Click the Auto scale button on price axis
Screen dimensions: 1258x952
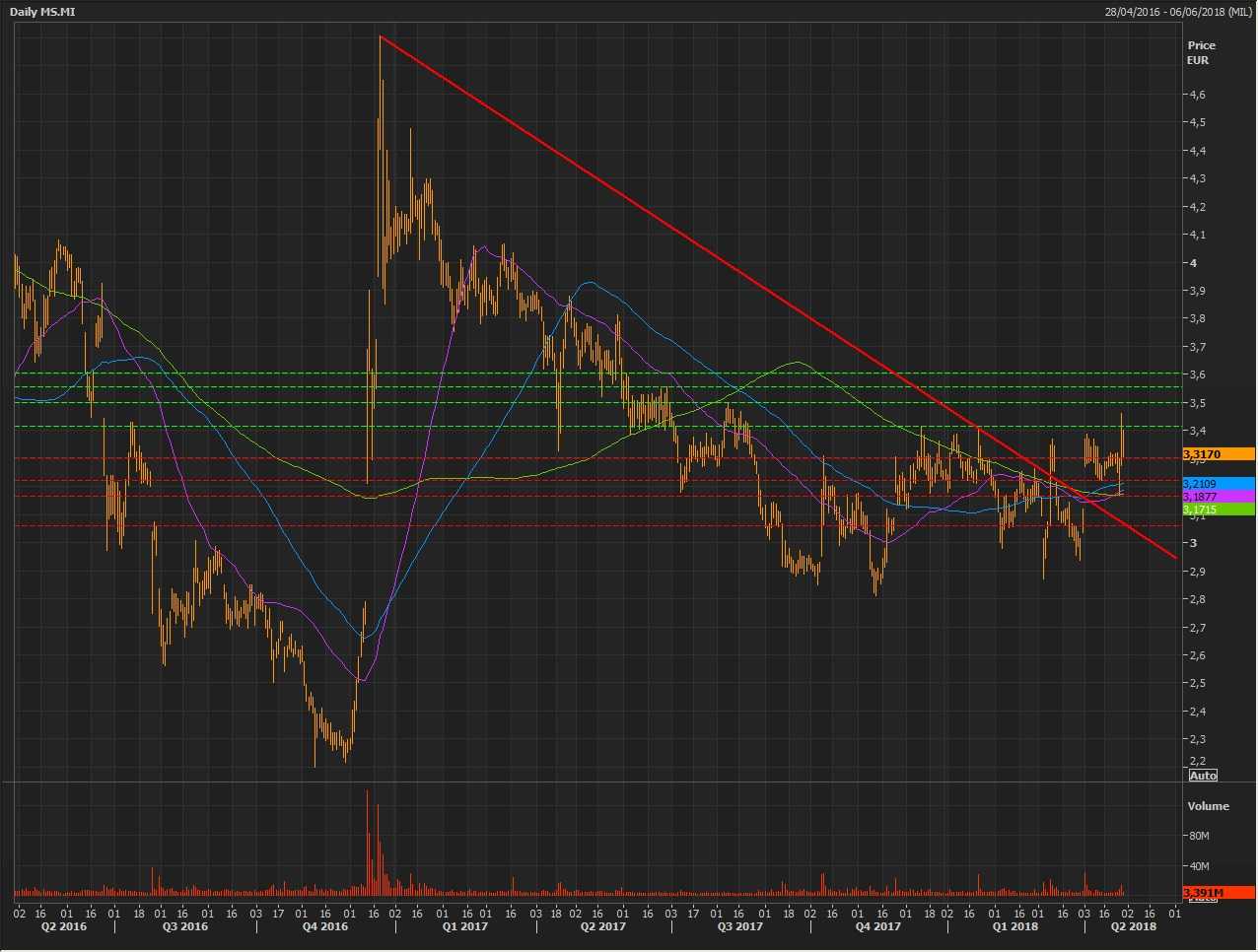point(1203,776)
